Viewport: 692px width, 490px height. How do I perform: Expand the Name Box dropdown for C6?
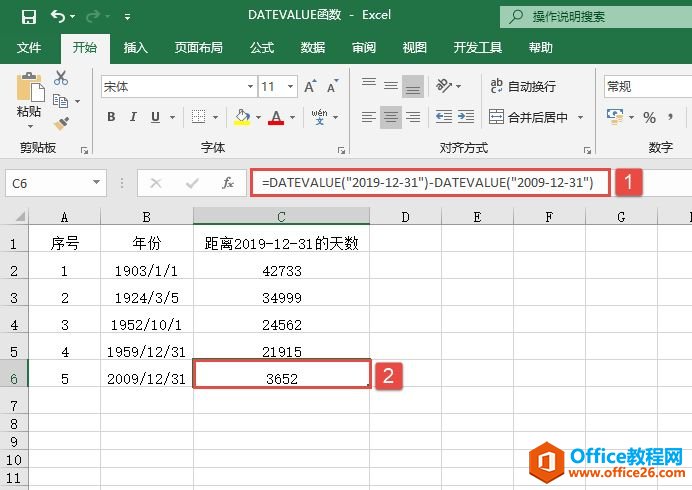(x=97, y=183)
